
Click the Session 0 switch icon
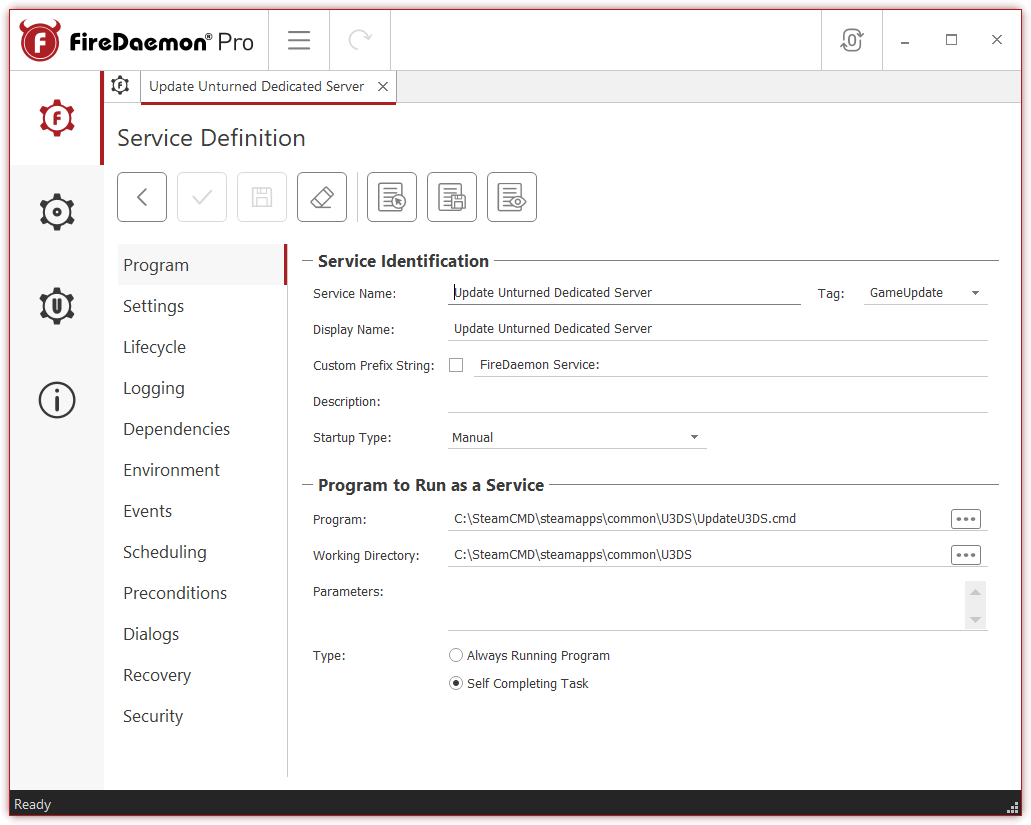(x=851, y=40)
